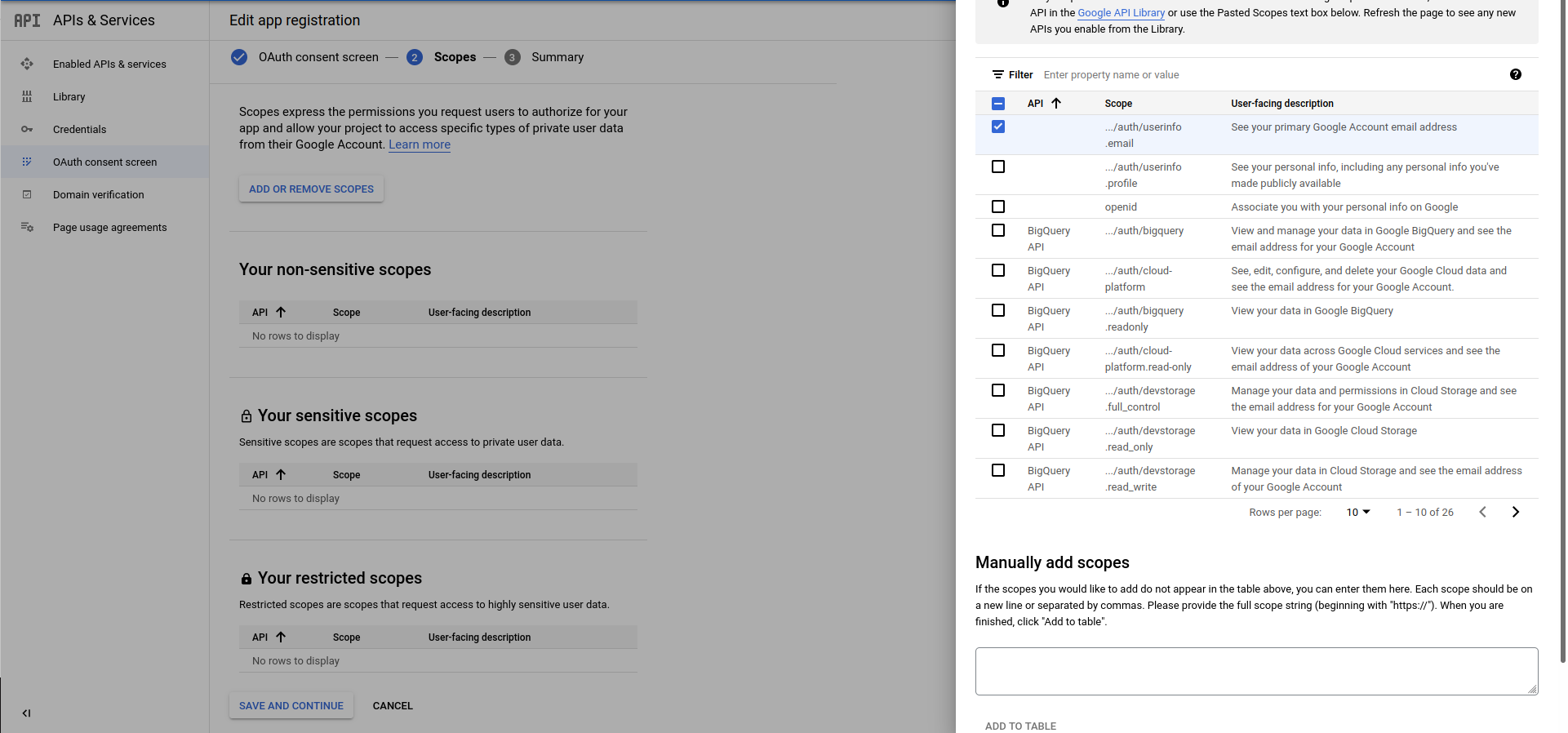Click '1 – 10 of 26' pagination text
Image resolution: width=1568 pixels, height=733 pixels.
click(x=1424, y=512)
